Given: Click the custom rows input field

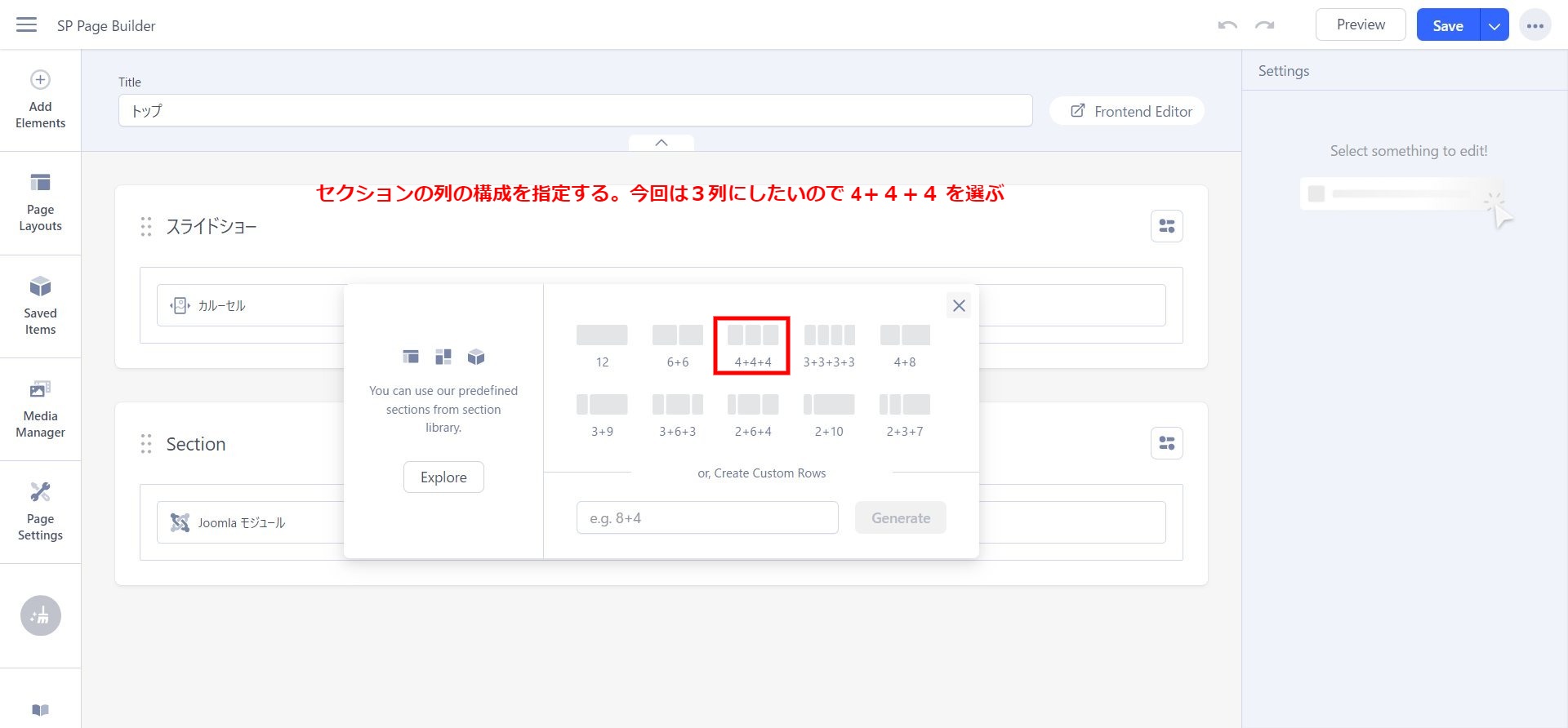Looking at the screenshot, I should tap(707, 518).
